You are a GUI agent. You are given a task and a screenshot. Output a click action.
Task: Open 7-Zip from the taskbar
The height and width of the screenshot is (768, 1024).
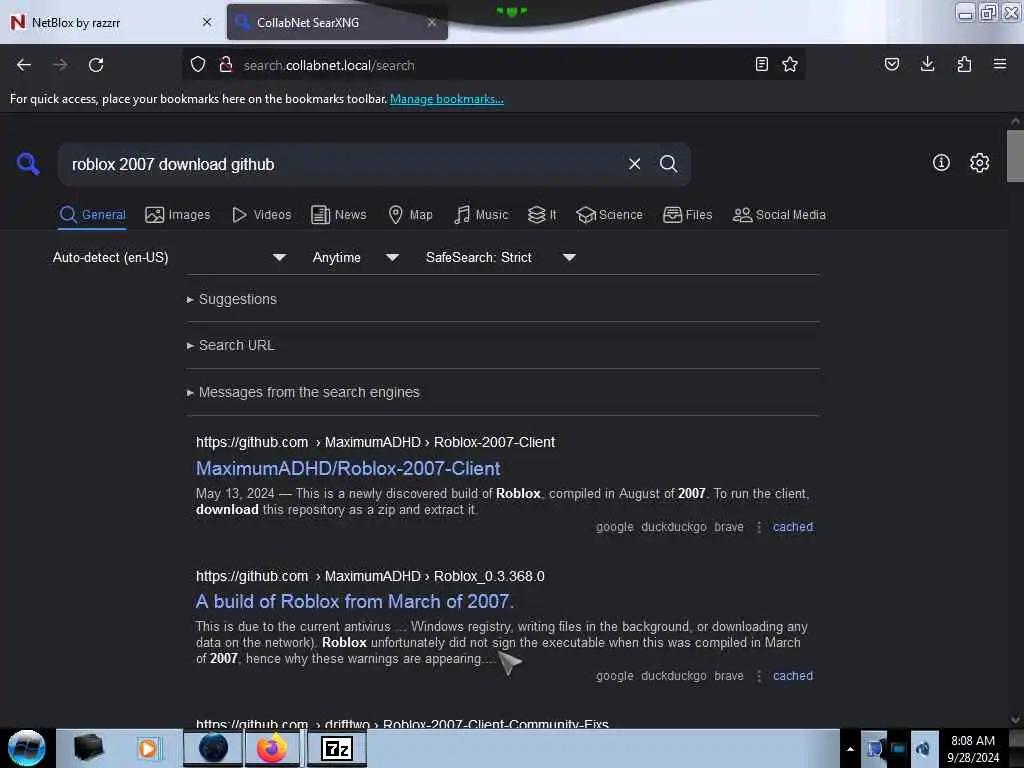pos(337,748)
